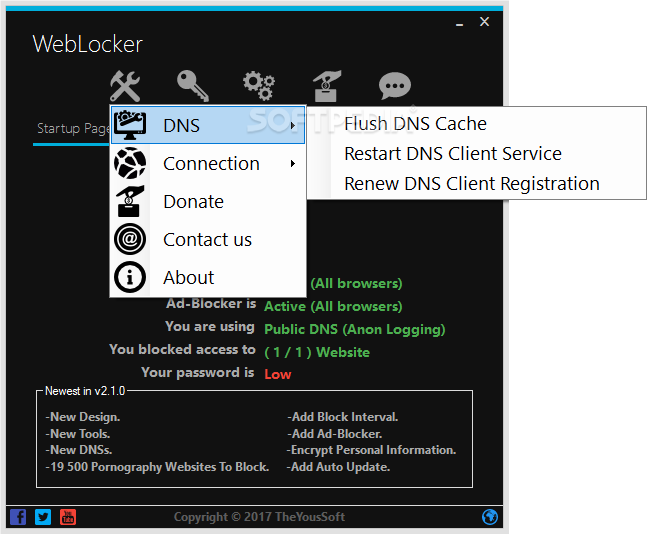Click the ( 1 / 1 ) Website count
647x534 pixels.
[317, 352]
